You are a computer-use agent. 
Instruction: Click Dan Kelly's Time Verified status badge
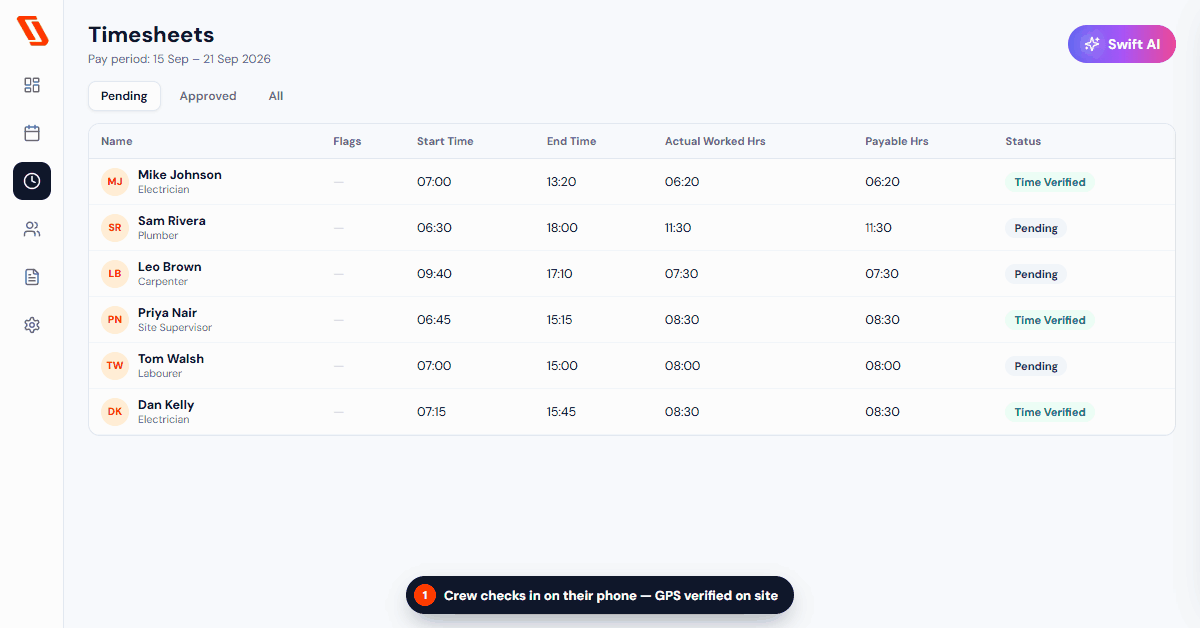[x=1050, y=412]
